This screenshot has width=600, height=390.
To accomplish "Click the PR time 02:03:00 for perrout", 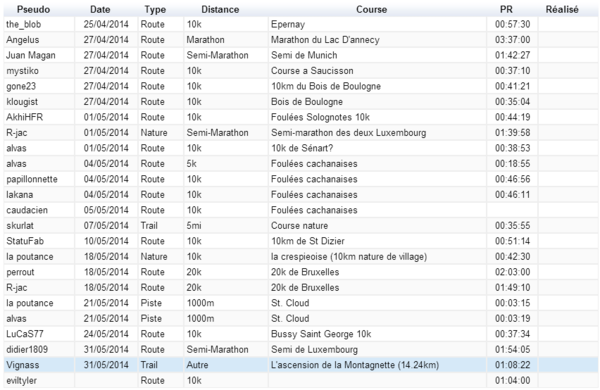I will pyautogui.click(x=512, y=272).
